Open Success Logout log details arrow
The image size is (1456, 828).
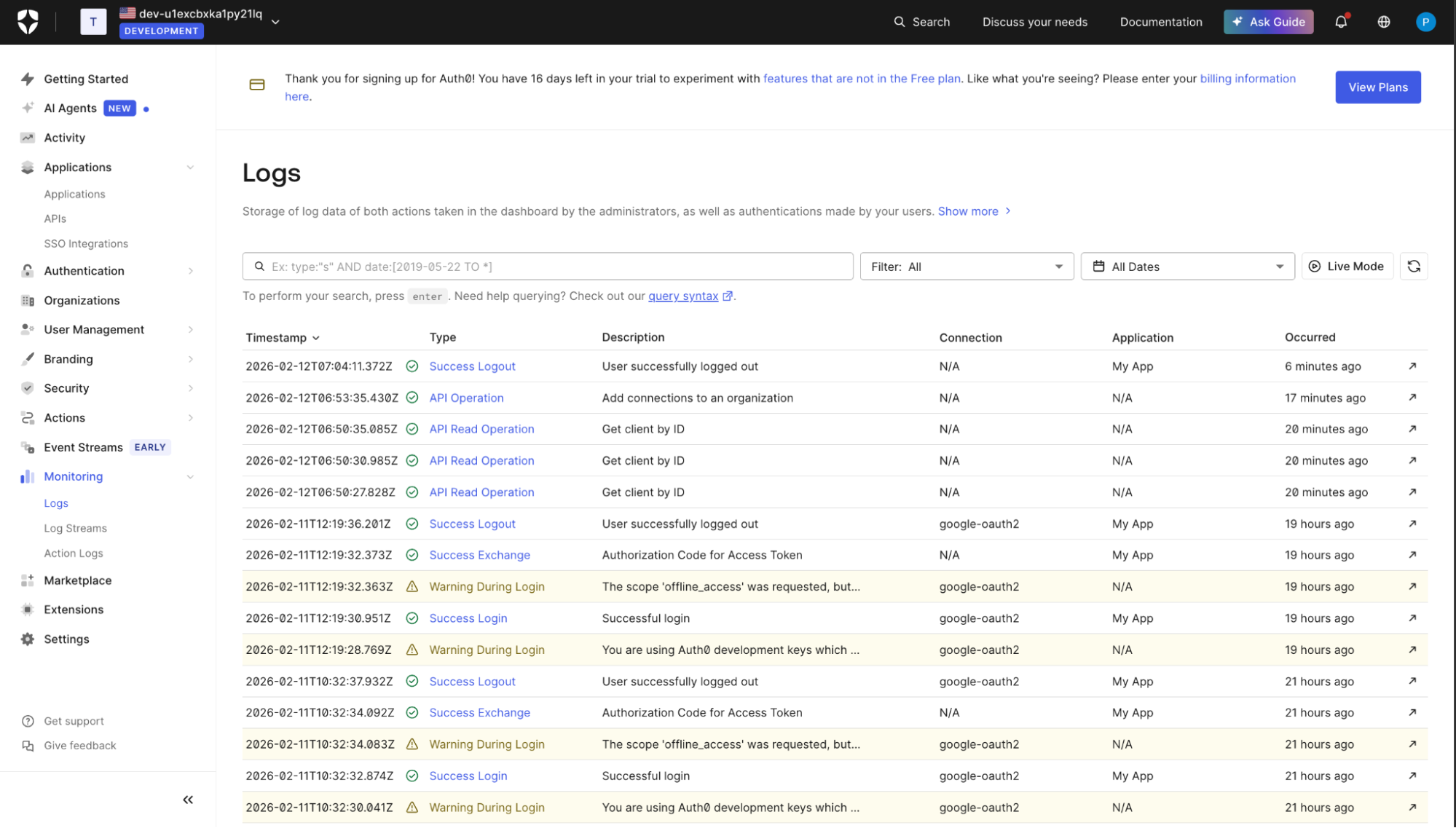tap(1412, 366)
